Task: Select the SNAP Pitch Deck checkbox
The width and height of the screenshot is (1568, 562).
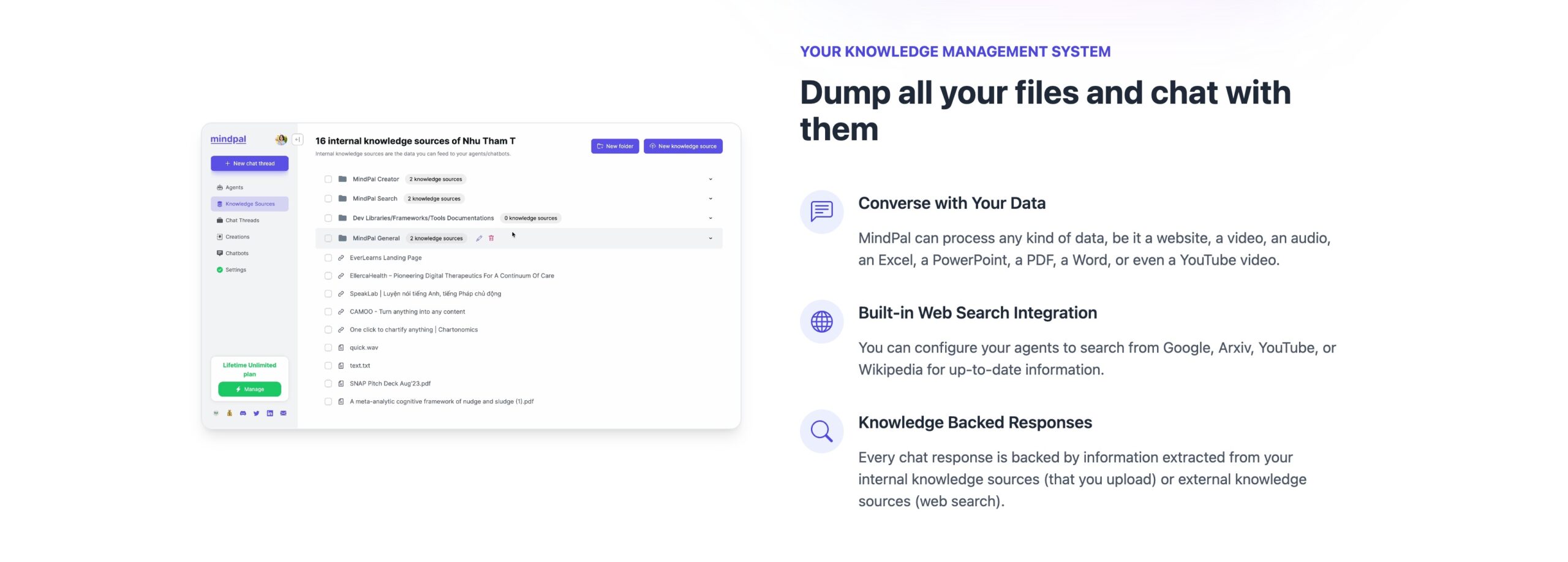Action: 328,384
